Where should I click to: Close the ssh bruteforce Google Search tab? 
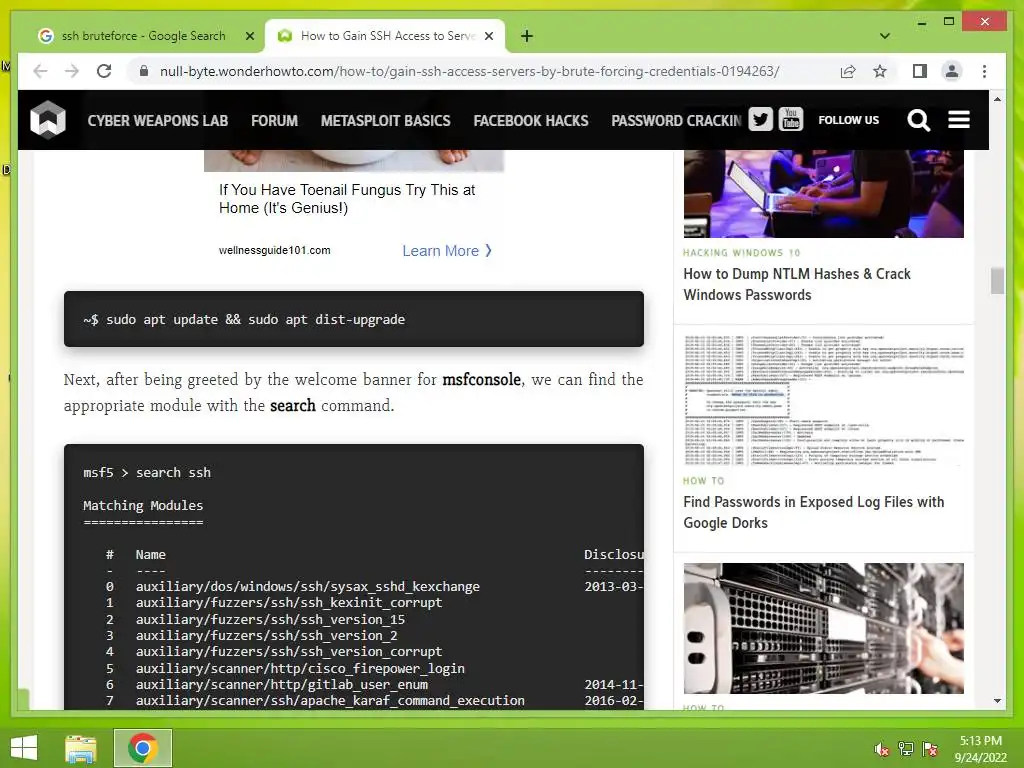tap(249, 36)
